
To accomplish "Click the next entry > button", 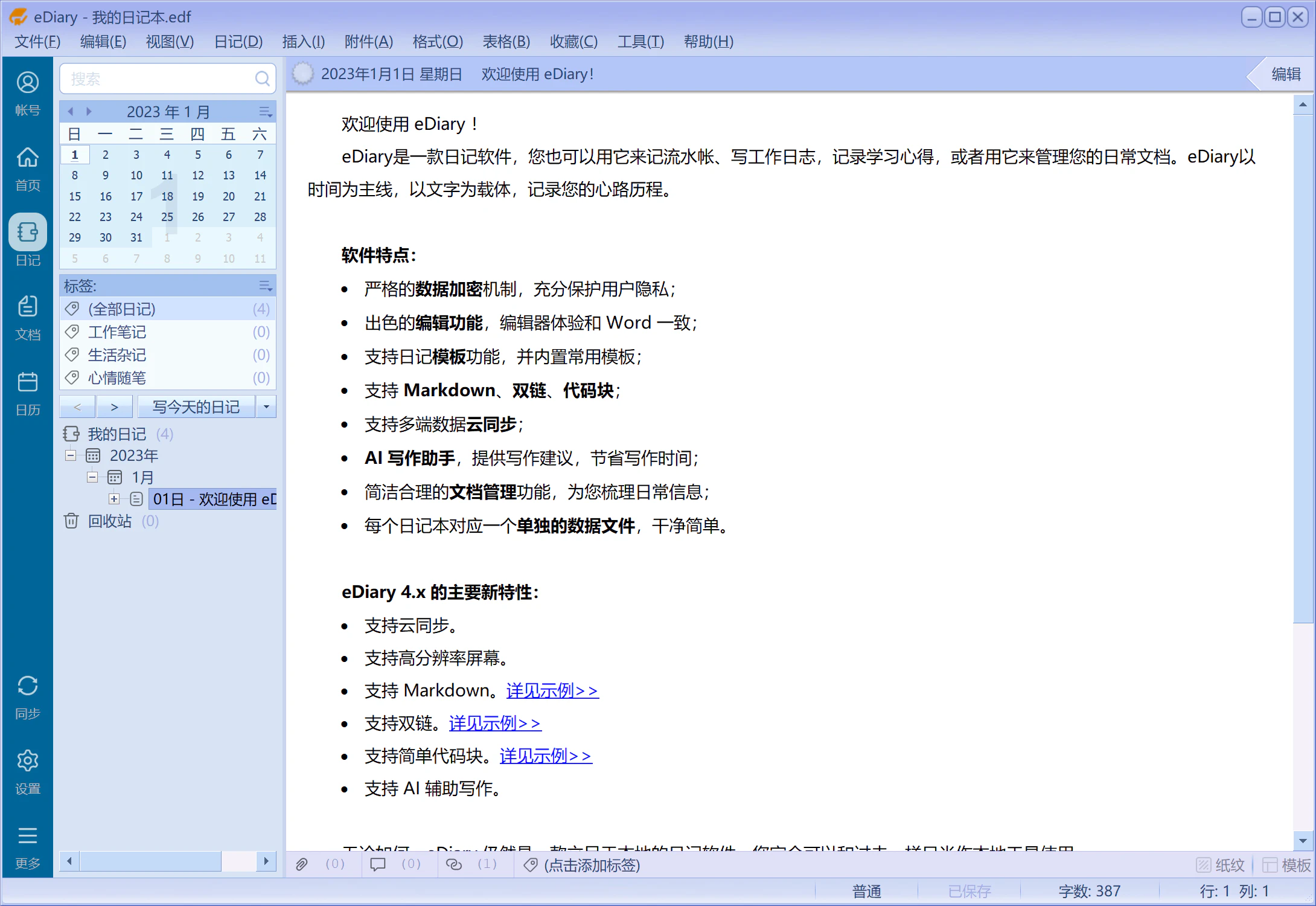I will tap(115, 406).
